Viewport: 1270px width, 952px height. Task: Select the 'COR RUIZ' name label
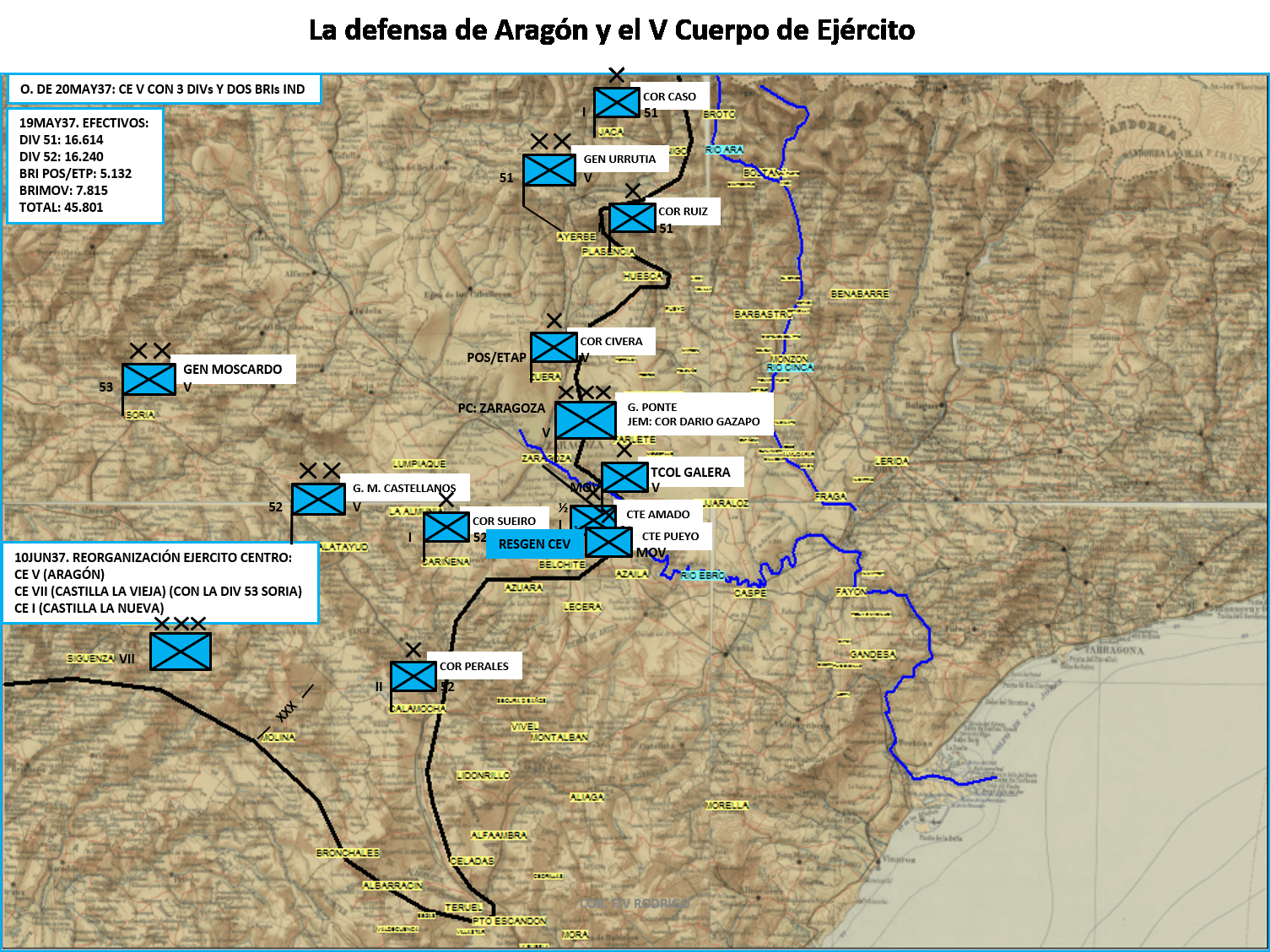tap(684, 211)
